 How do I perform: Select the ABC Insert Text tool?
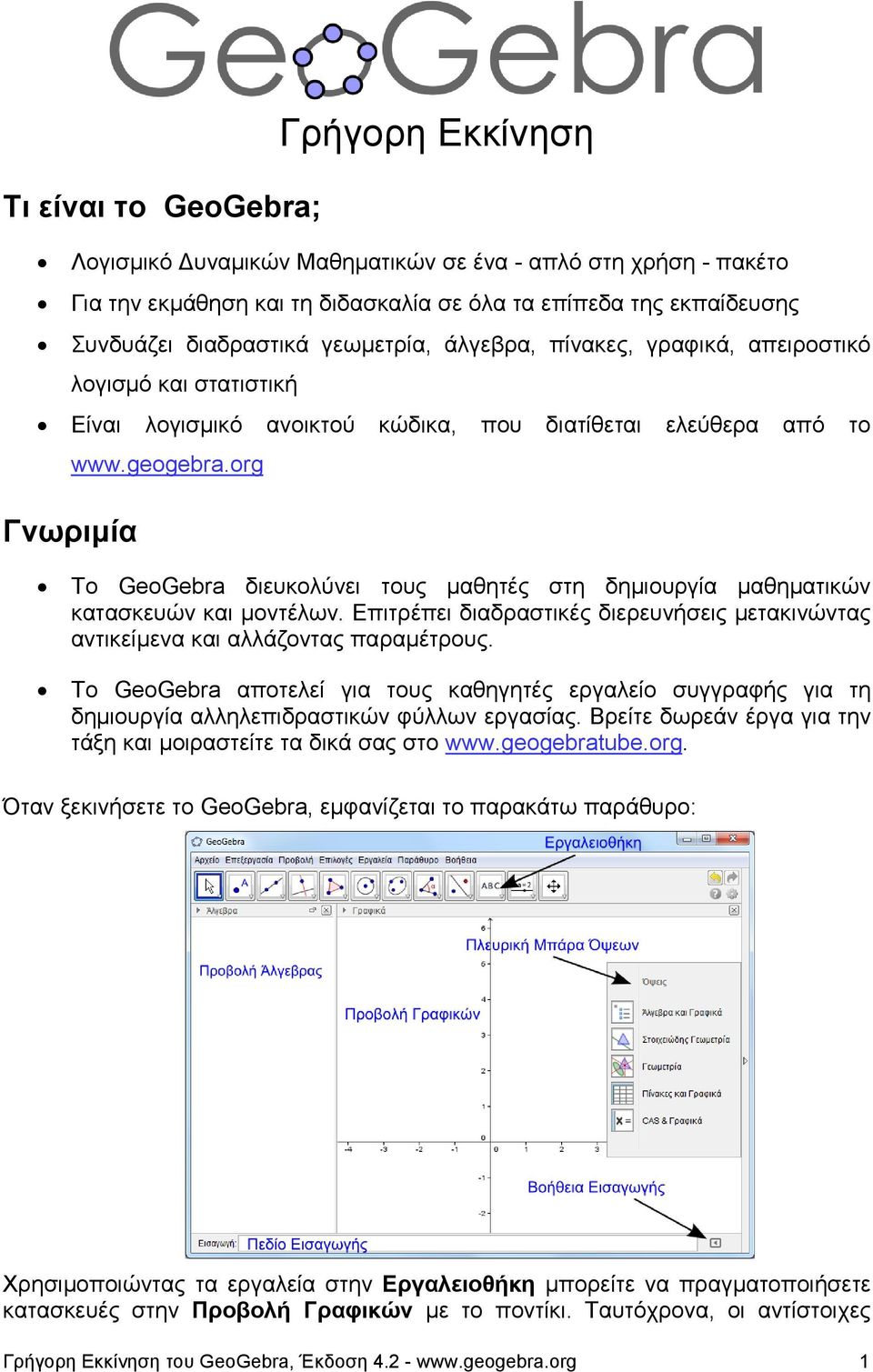click(x=491, y=886)
